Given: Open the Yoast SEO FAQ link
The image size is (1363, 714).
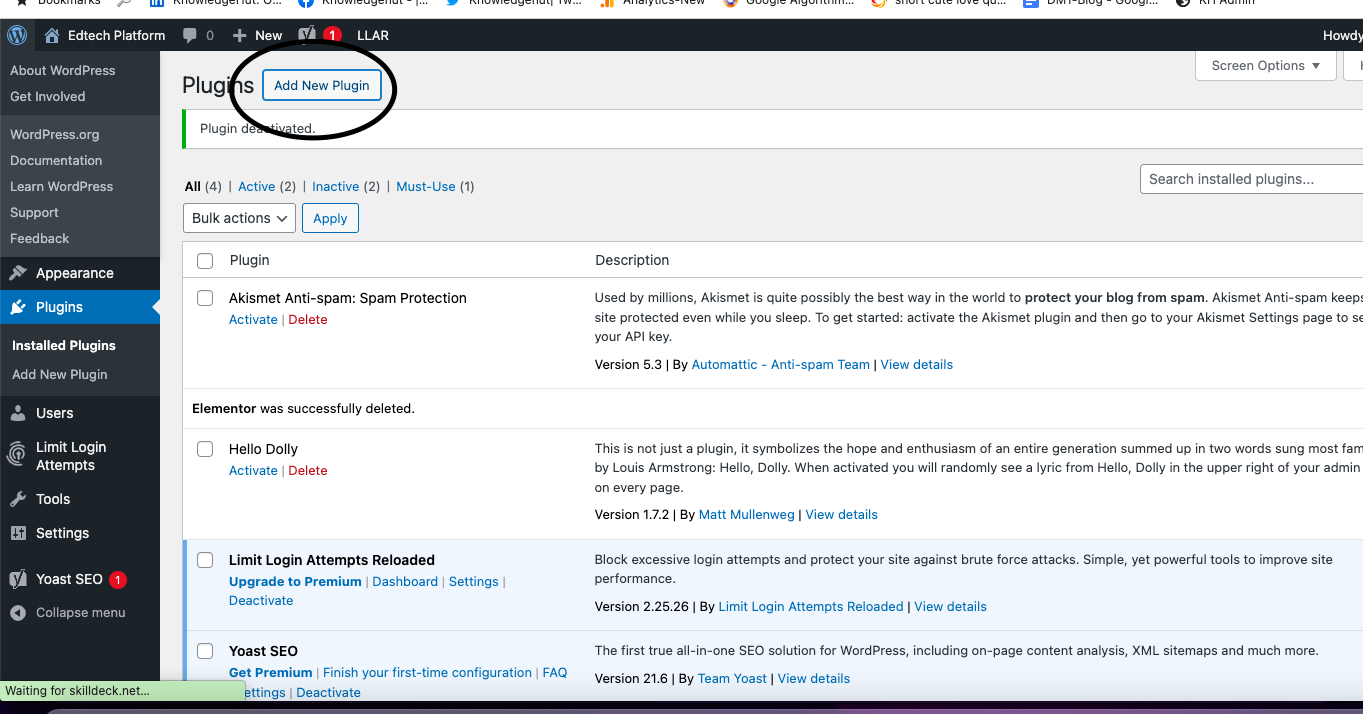Looking at the screenshot, I should [x=554, y=673].
